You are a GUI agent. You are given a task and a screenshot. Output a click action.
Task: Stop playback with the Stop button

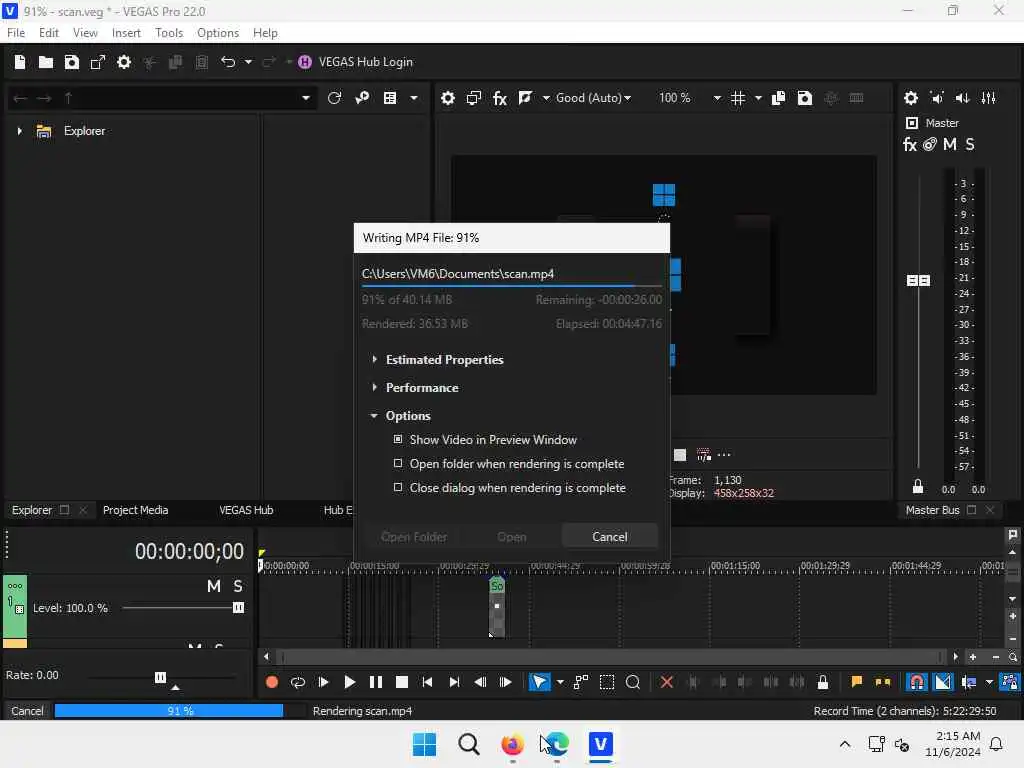pos(402,682)
